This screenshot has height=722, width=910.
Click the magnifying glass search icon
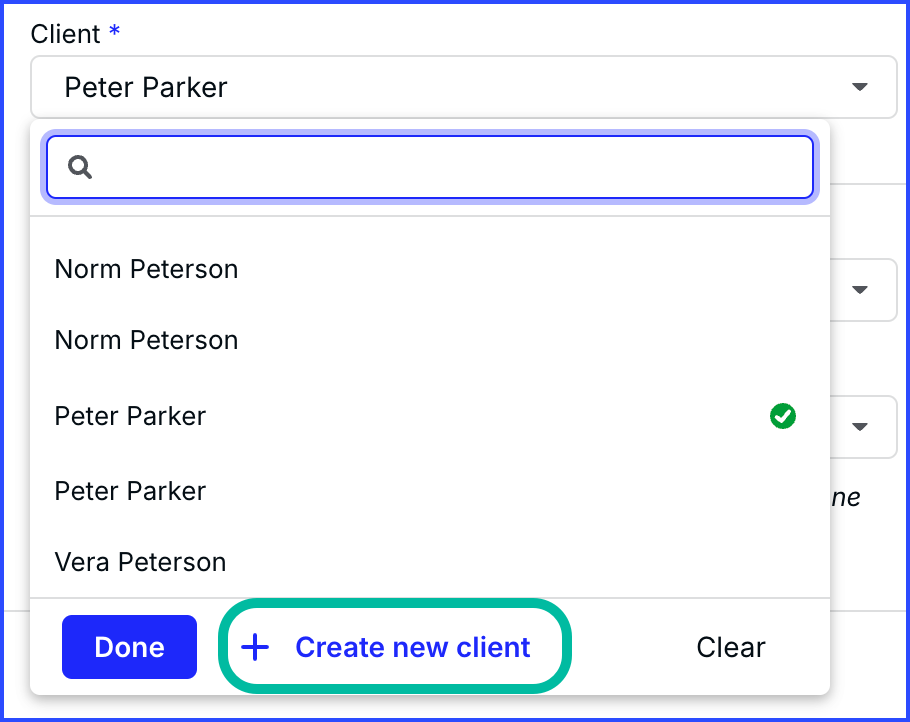pyautogui.click(x=79, y=167)
